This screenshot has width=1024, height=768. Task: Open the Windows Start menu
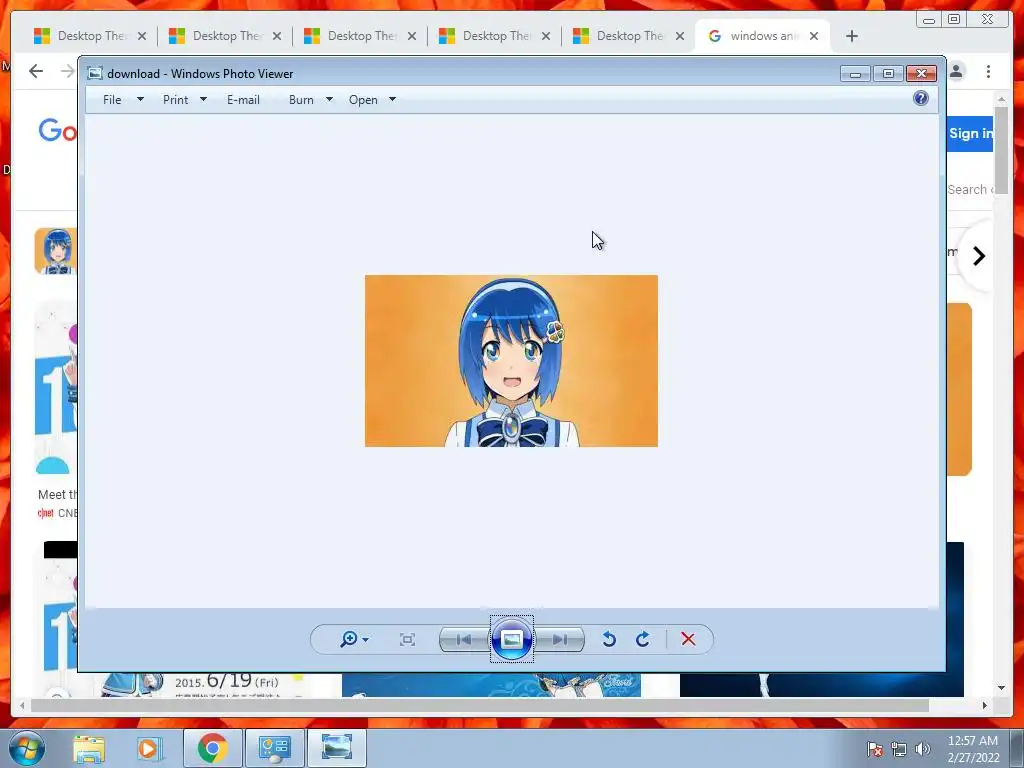coord(27,748)
